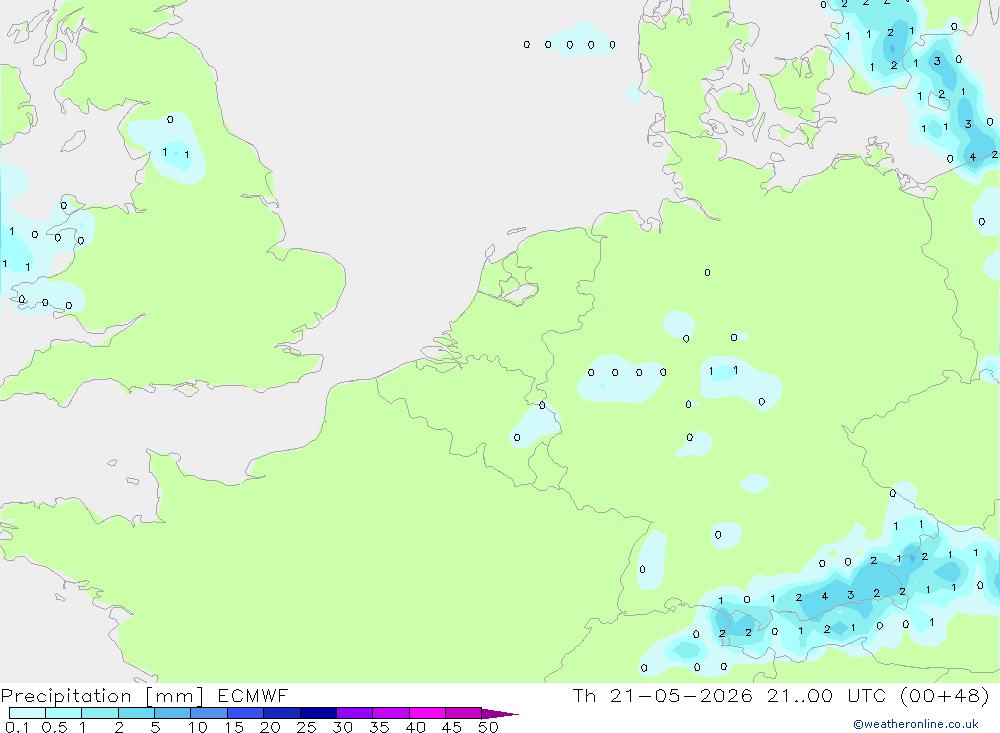1000x733 pixels.
Task: Click the 45–50 mm legend color swatch
Action: click(464, 713)
